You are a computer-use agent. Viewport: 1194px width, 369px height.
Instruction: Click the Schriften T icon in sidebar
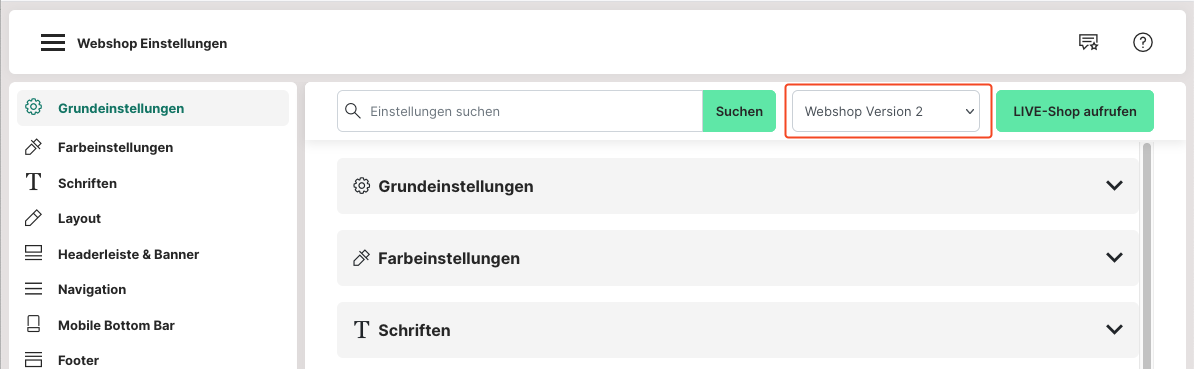(33, 183)
